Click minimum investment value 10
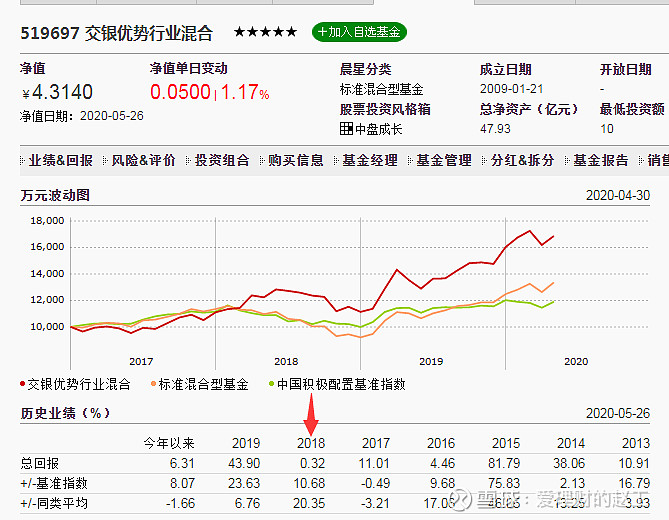 pyautogui.click(x=607, y=128)
